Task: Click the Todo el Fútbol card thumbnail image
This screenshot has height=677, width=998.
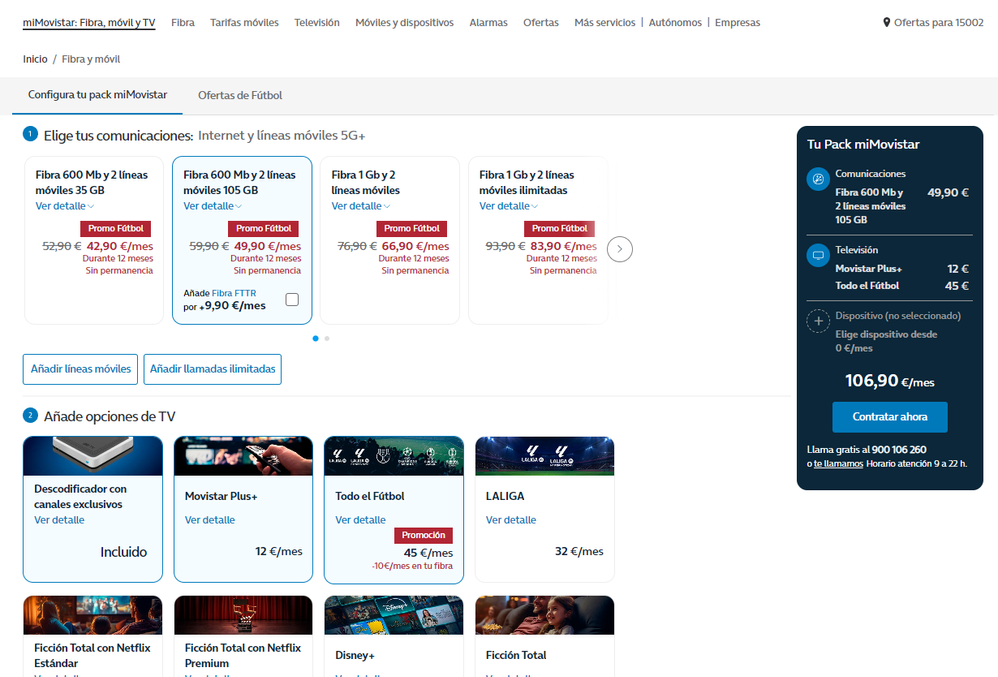Action: (394, 456)
